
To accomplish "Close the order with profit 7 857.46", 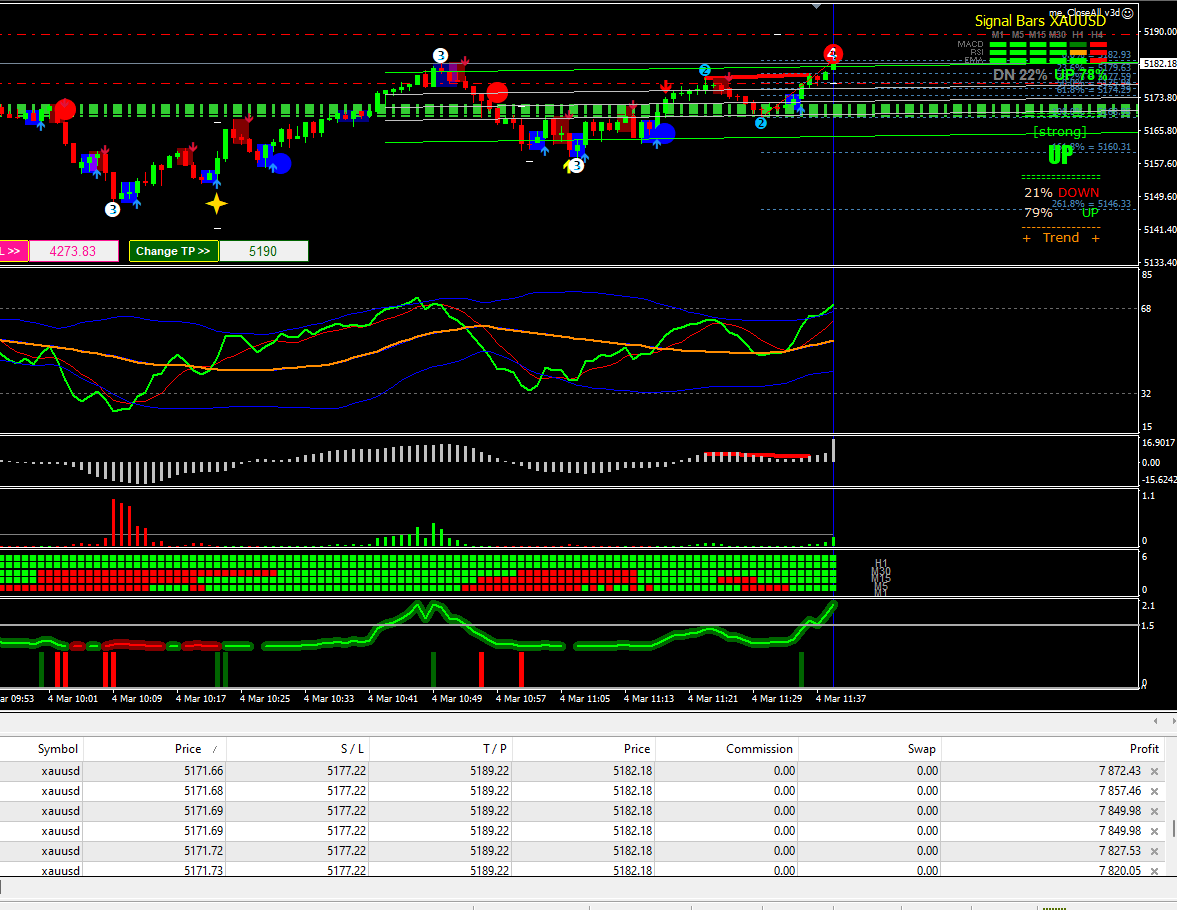I will (x=1154, y=791).
